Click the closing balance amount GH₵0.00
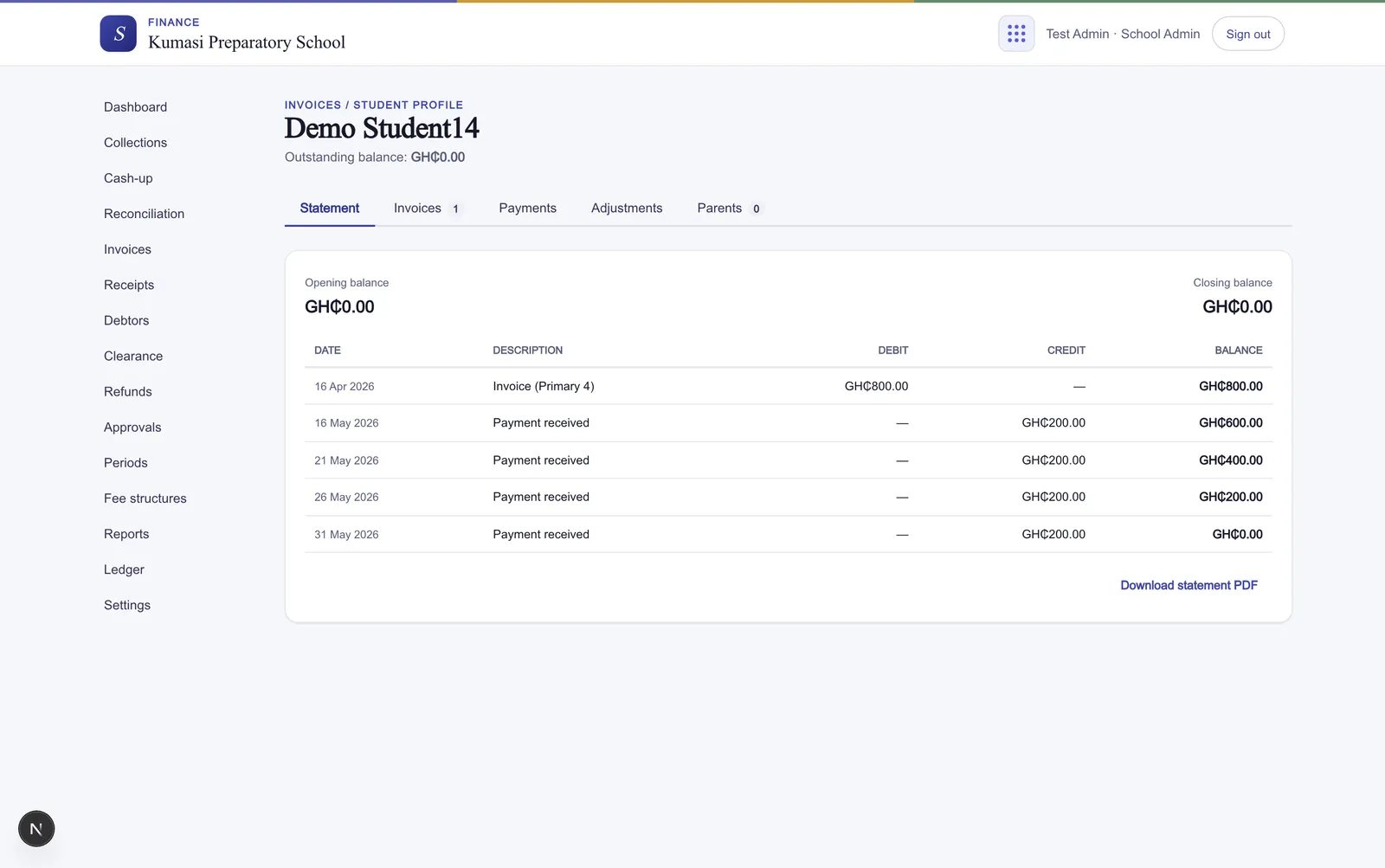 pyautogui.click(x=1237, y=306)
